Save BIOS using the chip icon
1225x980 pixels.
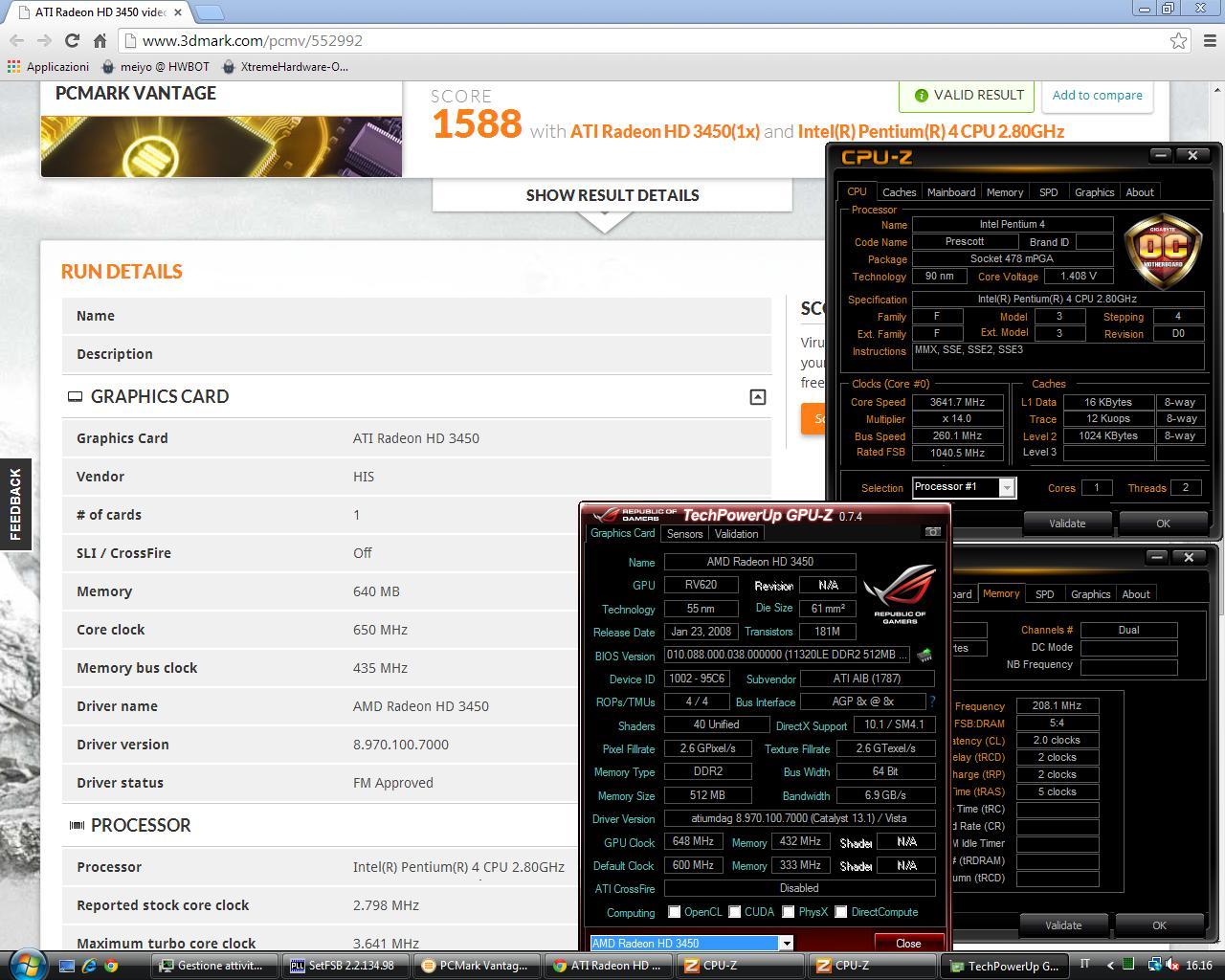point(924,656)
